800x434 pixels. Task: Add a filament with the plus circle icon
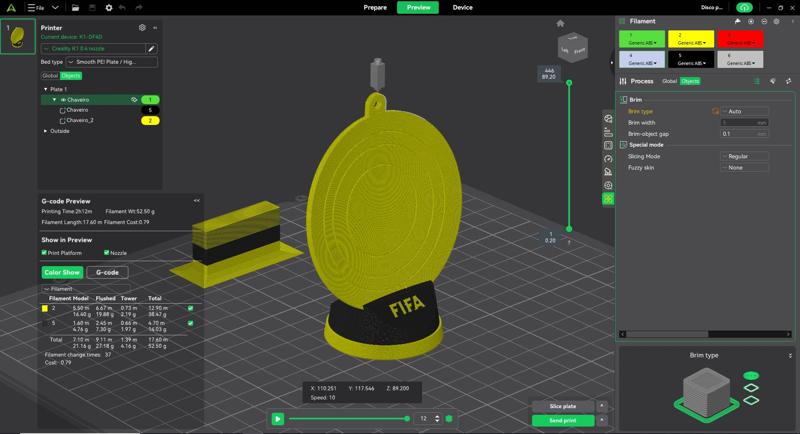tap(751, 21)
